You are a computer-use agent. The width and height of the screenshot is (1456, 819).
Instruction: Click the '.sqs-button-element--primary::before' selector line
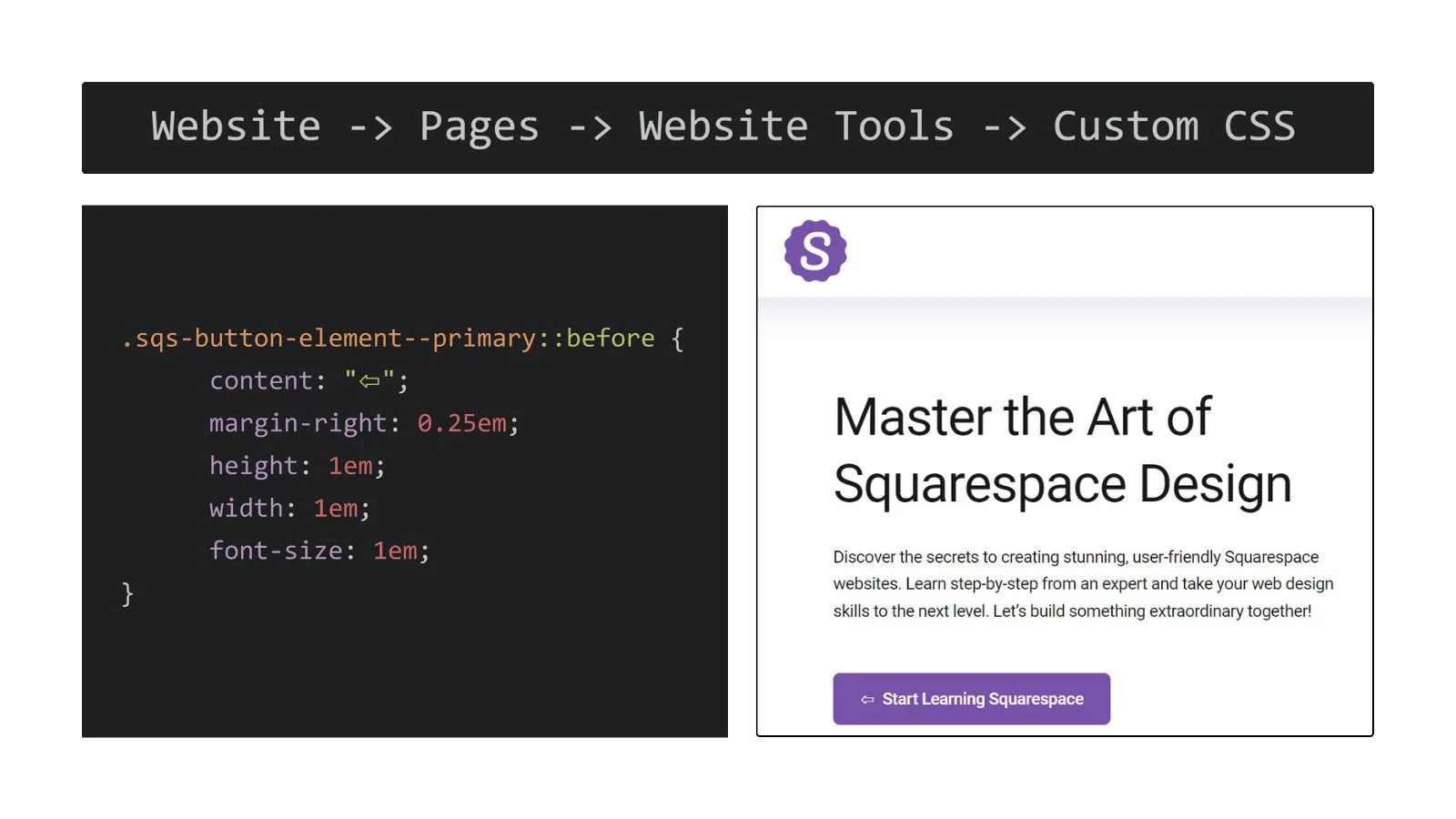(x=402, y=339)
